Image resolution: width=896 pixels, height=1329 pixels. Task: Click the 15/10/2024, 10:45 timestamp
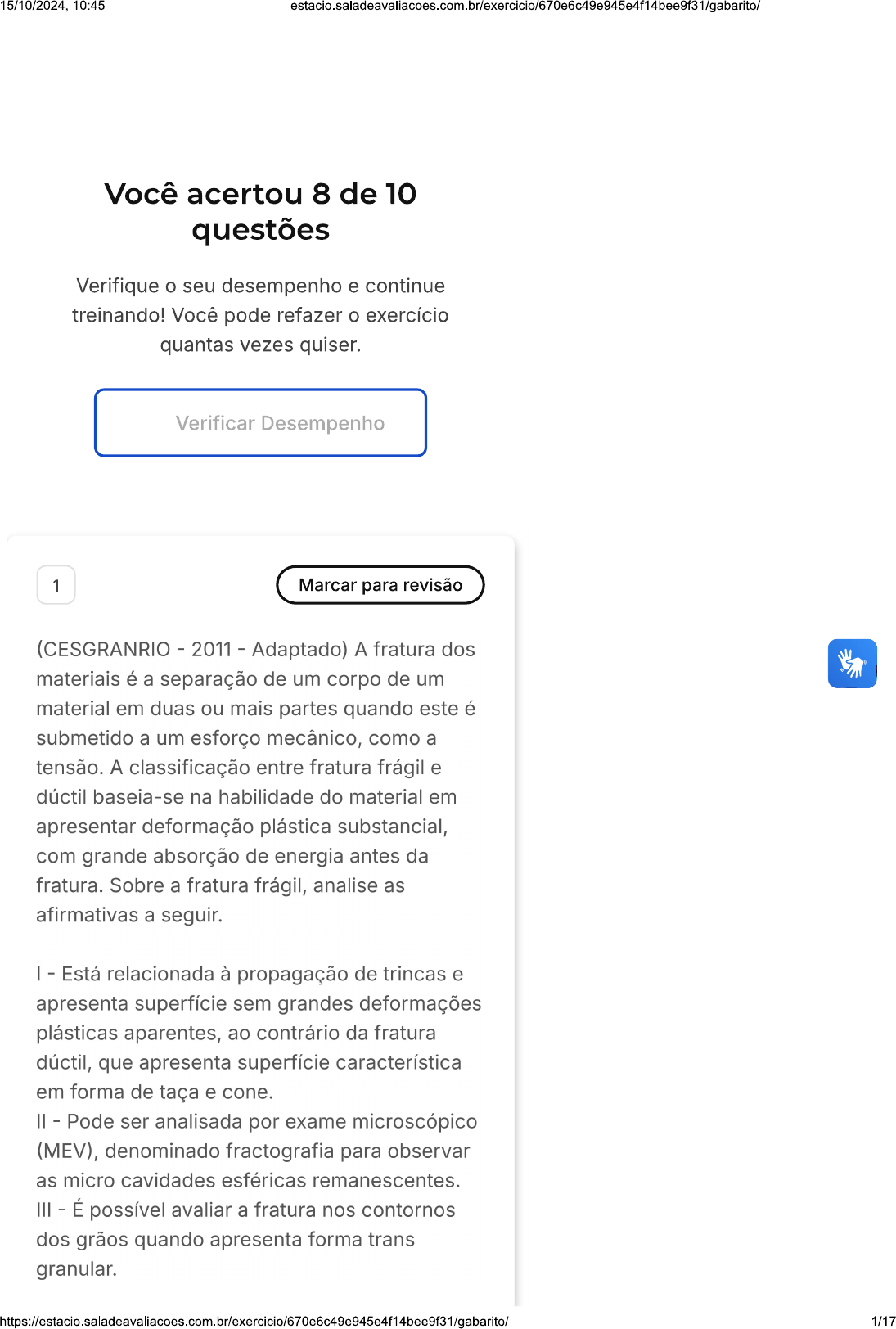[52, 6]
